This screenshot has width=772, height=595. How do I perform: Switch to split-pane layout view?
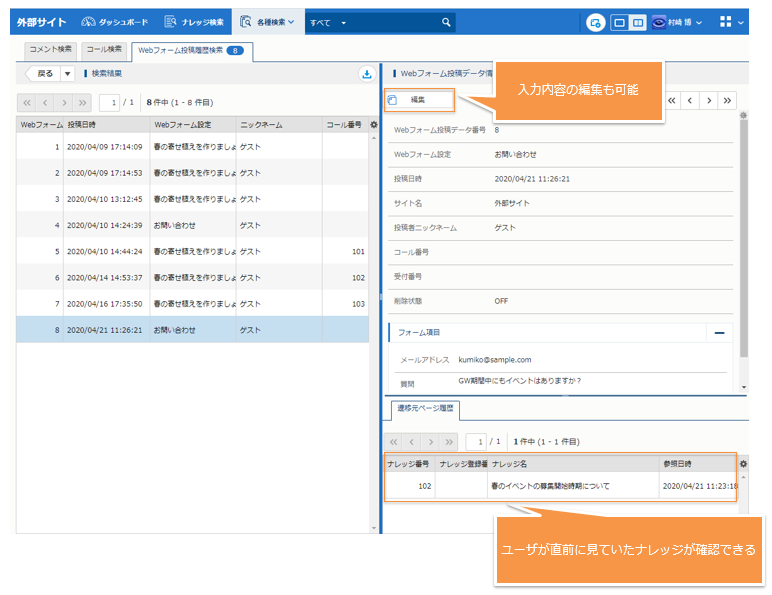point(637,22)
